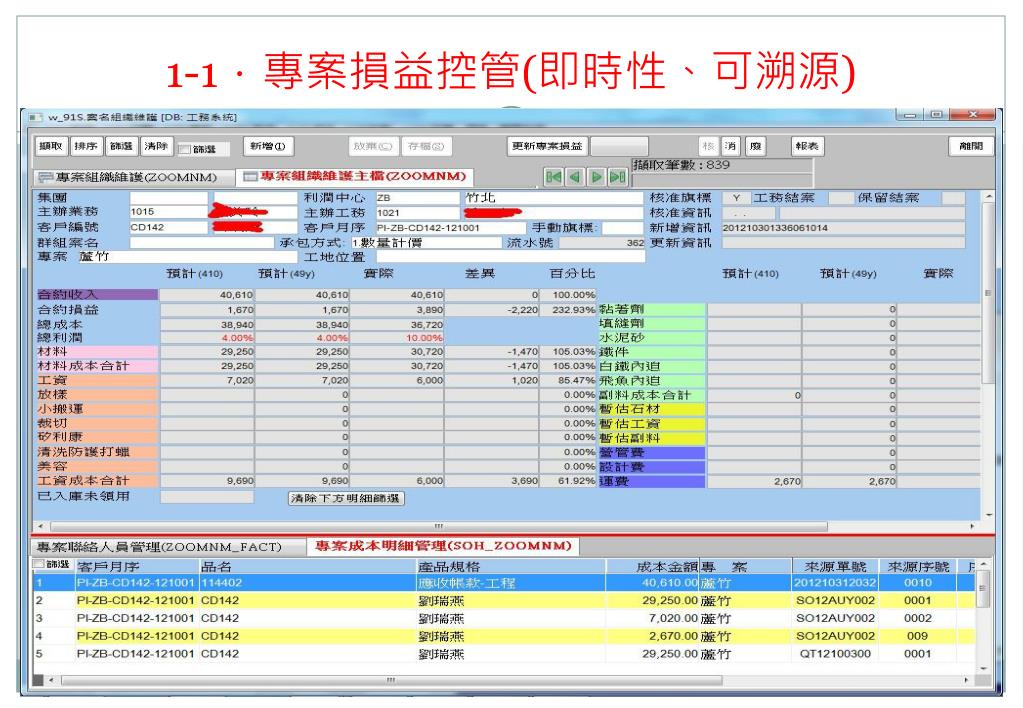Click the 客戶月序 field PI-ZB-CD142-121001
1023x708 pixels.
click(x=450, y=228)
